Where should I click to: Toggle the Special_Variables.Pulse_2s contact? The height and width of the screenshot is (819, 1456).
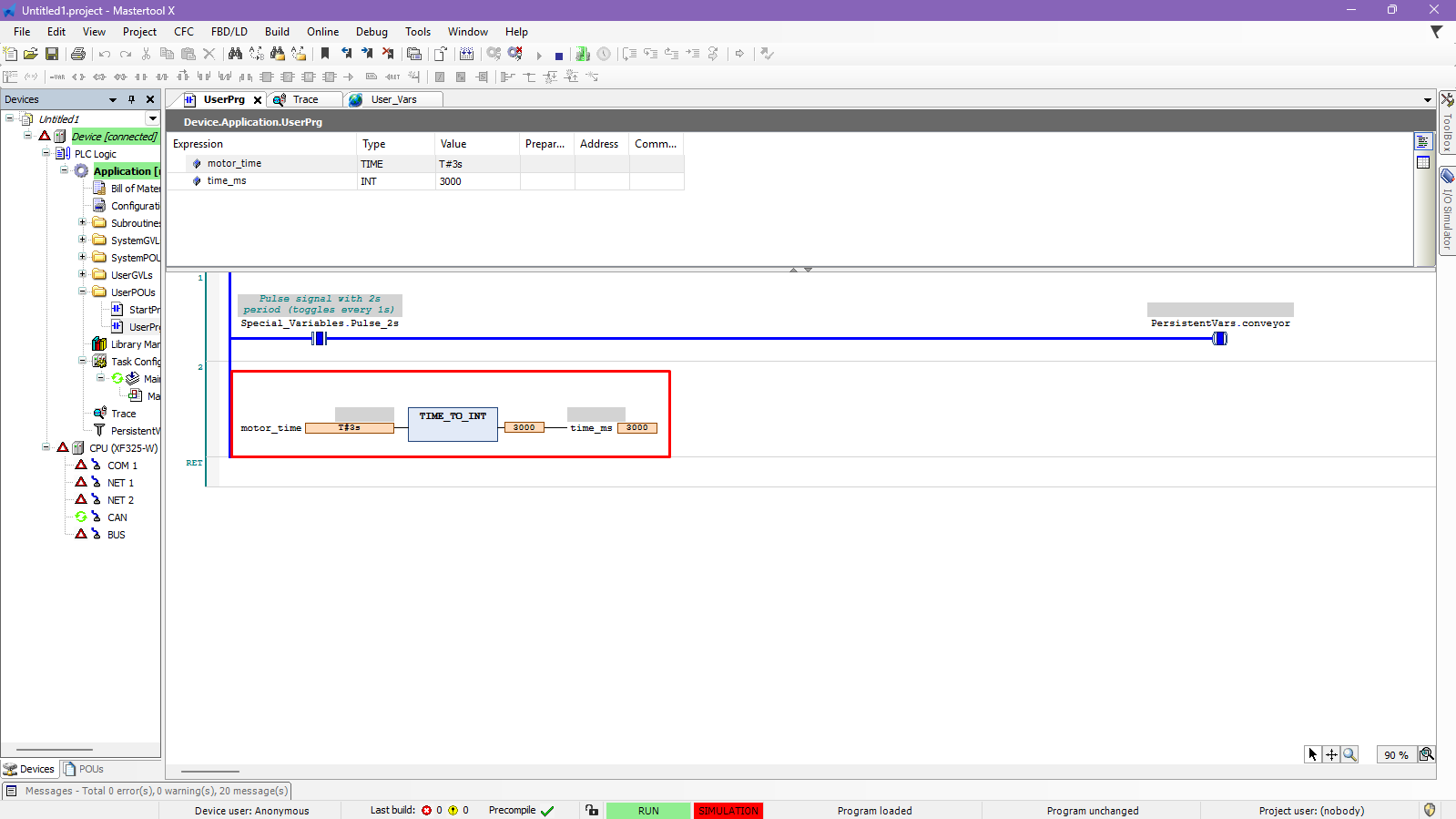(x=319, y=339)
